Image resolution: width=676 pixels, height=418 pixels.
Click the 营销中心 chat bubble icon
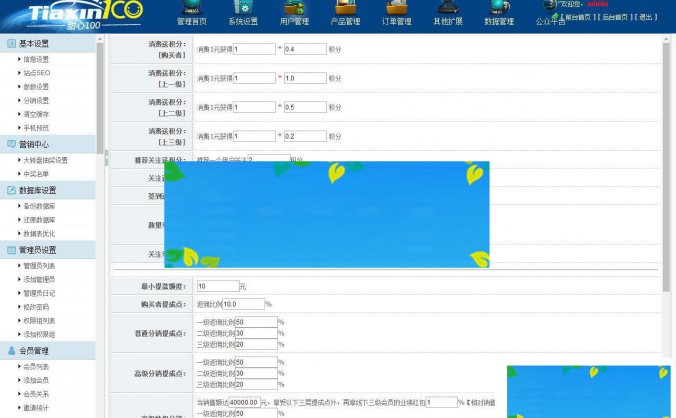(x=11, y=144)
